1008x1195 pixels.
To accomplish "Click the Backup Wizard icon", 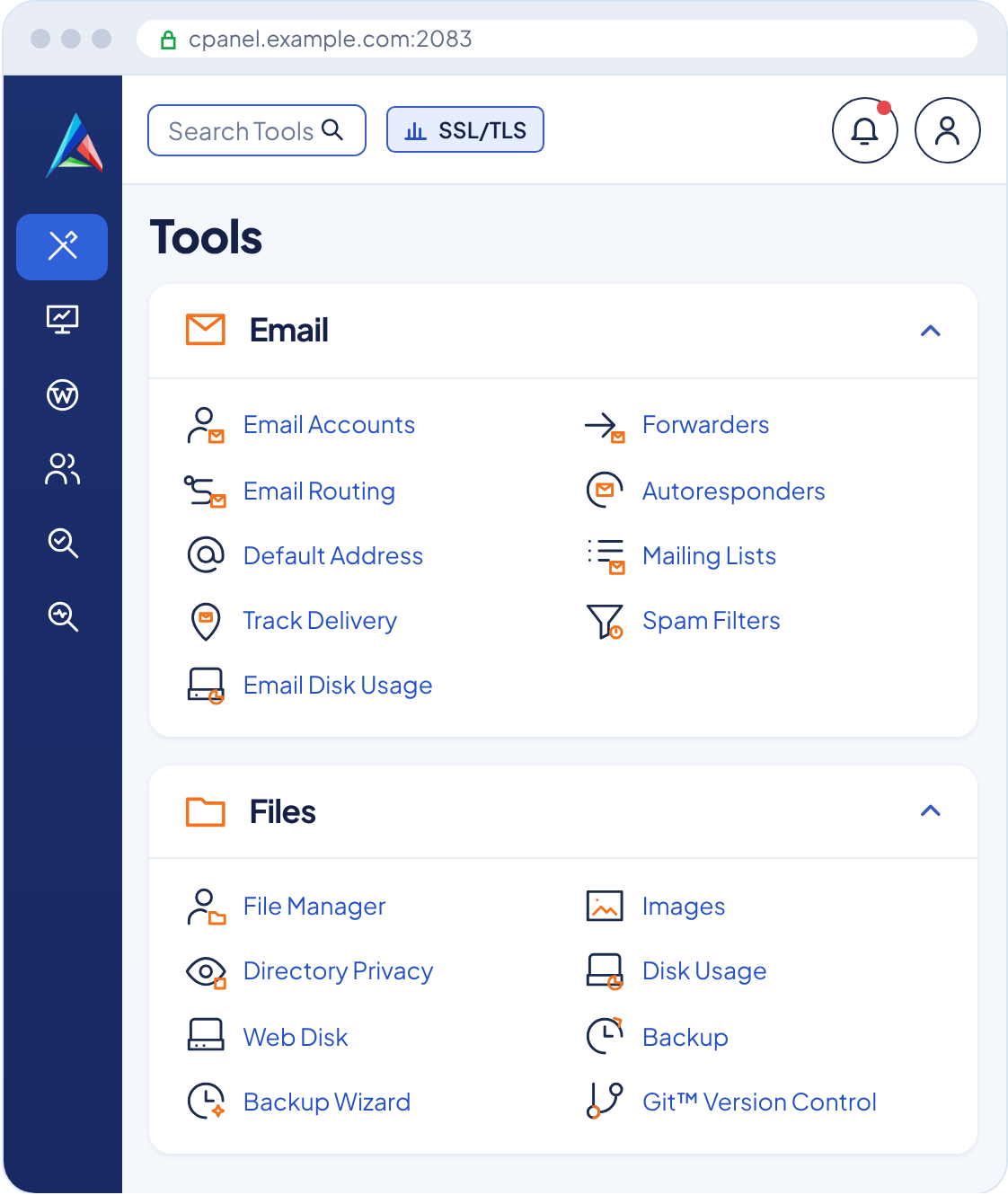I will (206, 1102).
